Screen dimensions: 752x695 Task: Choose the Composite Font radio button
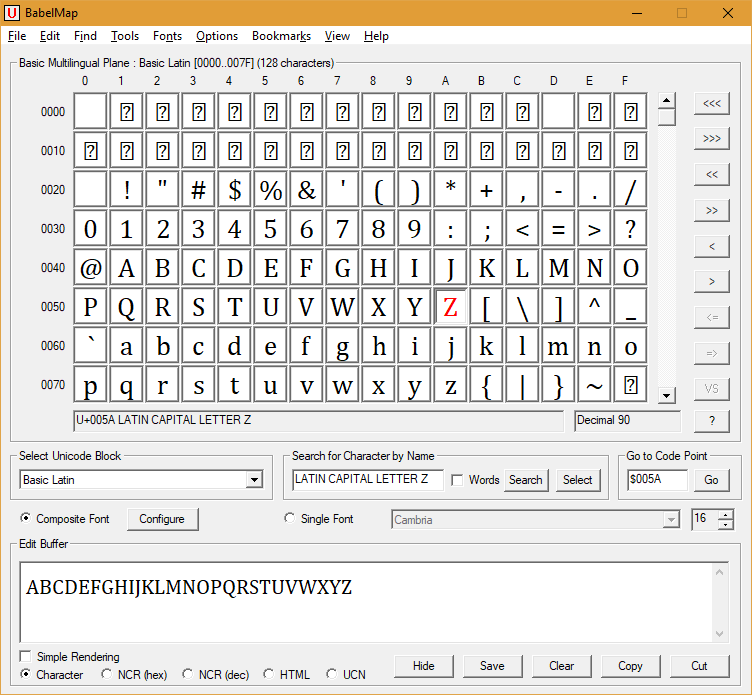coord(25,518)
